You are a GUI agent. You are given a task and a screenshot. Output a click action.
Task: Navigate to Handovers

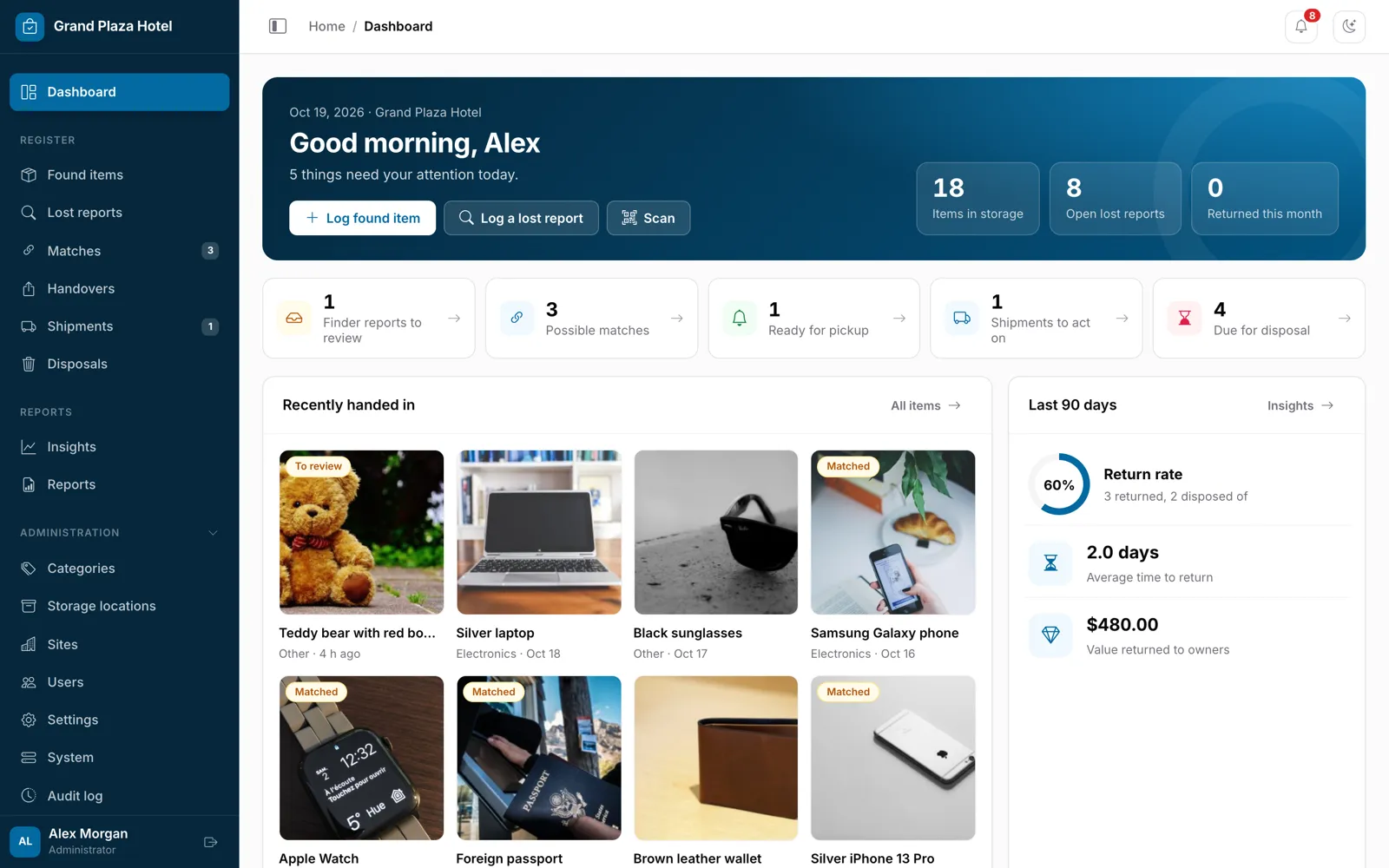(120, 288)
